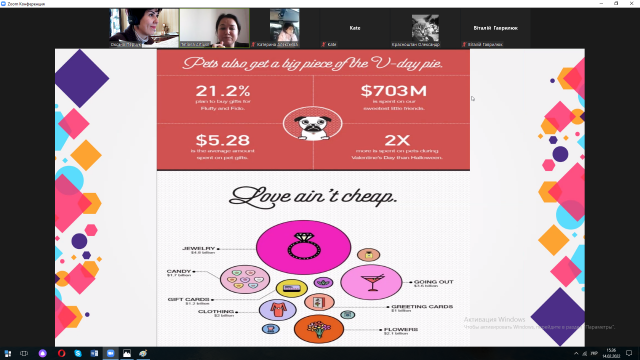Select the cat avatar participant tile
The height and width of the screenshot is (360, 640).
pos(425,28)
